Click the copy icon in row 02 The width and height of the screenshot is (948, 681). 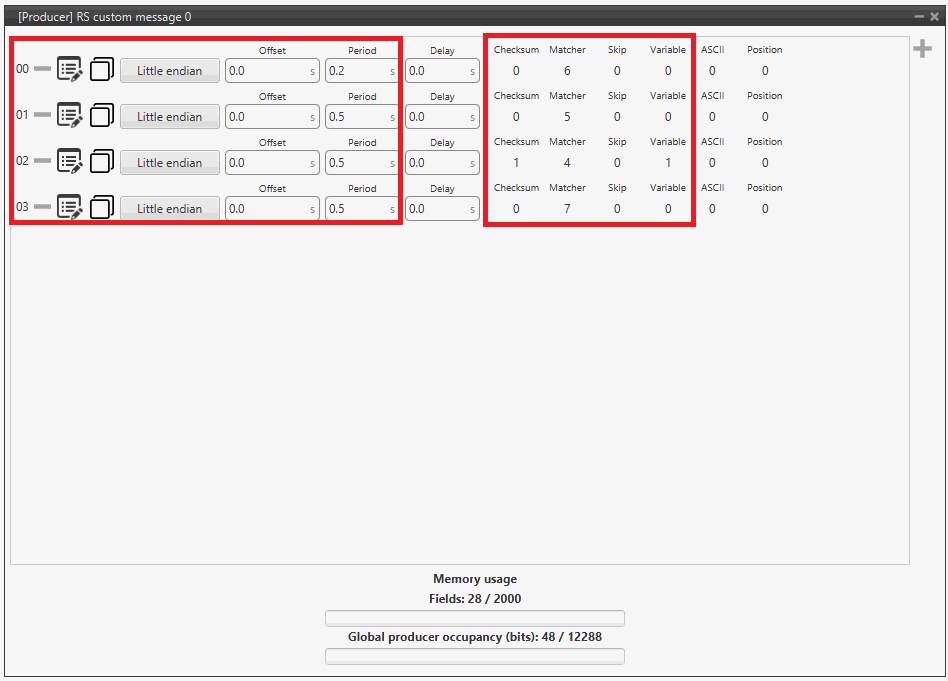tap(101, 161)
